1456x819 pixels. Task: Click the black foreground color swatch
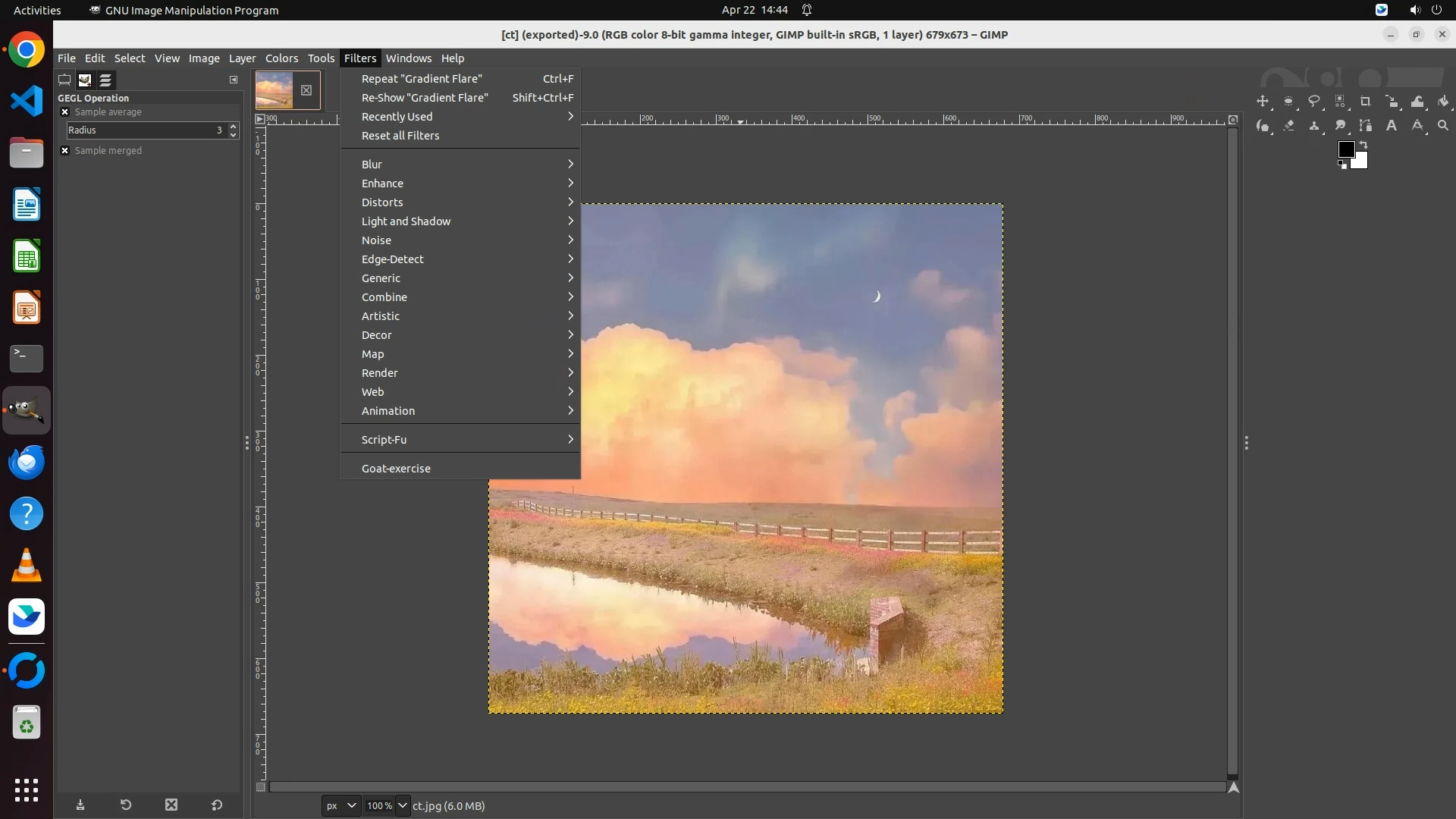pos(1345,149)
